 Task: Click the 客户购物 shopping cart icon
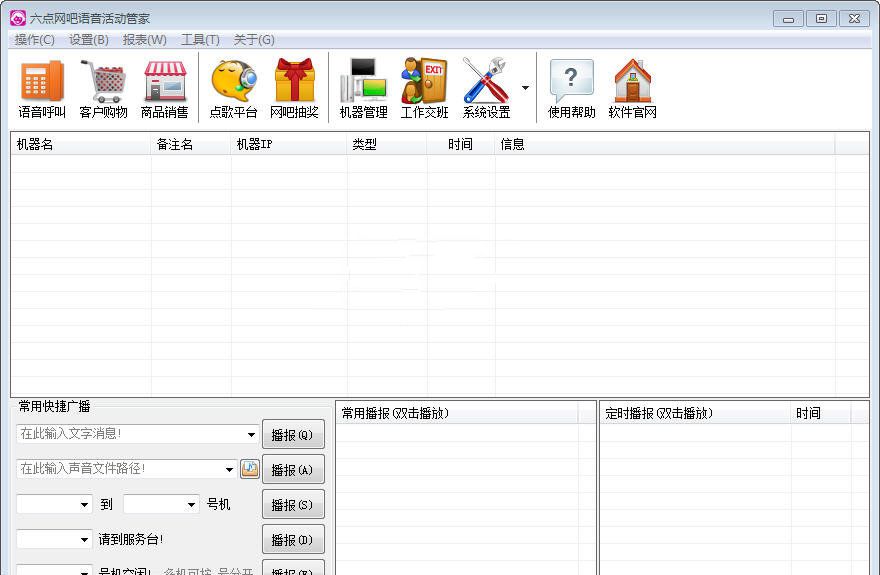103,88
